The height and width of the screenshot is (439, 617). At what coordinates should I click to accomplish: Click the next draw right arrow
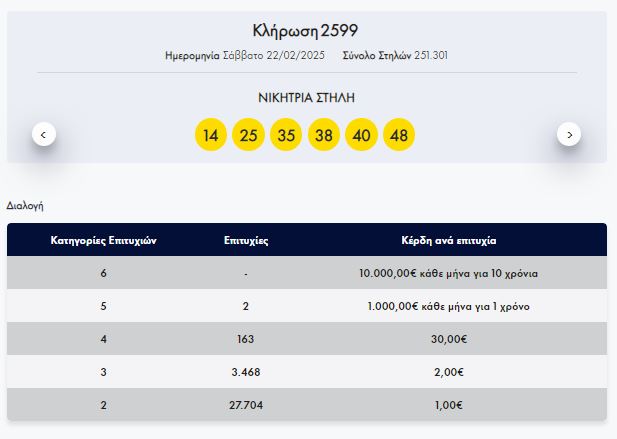pos(569,133)
